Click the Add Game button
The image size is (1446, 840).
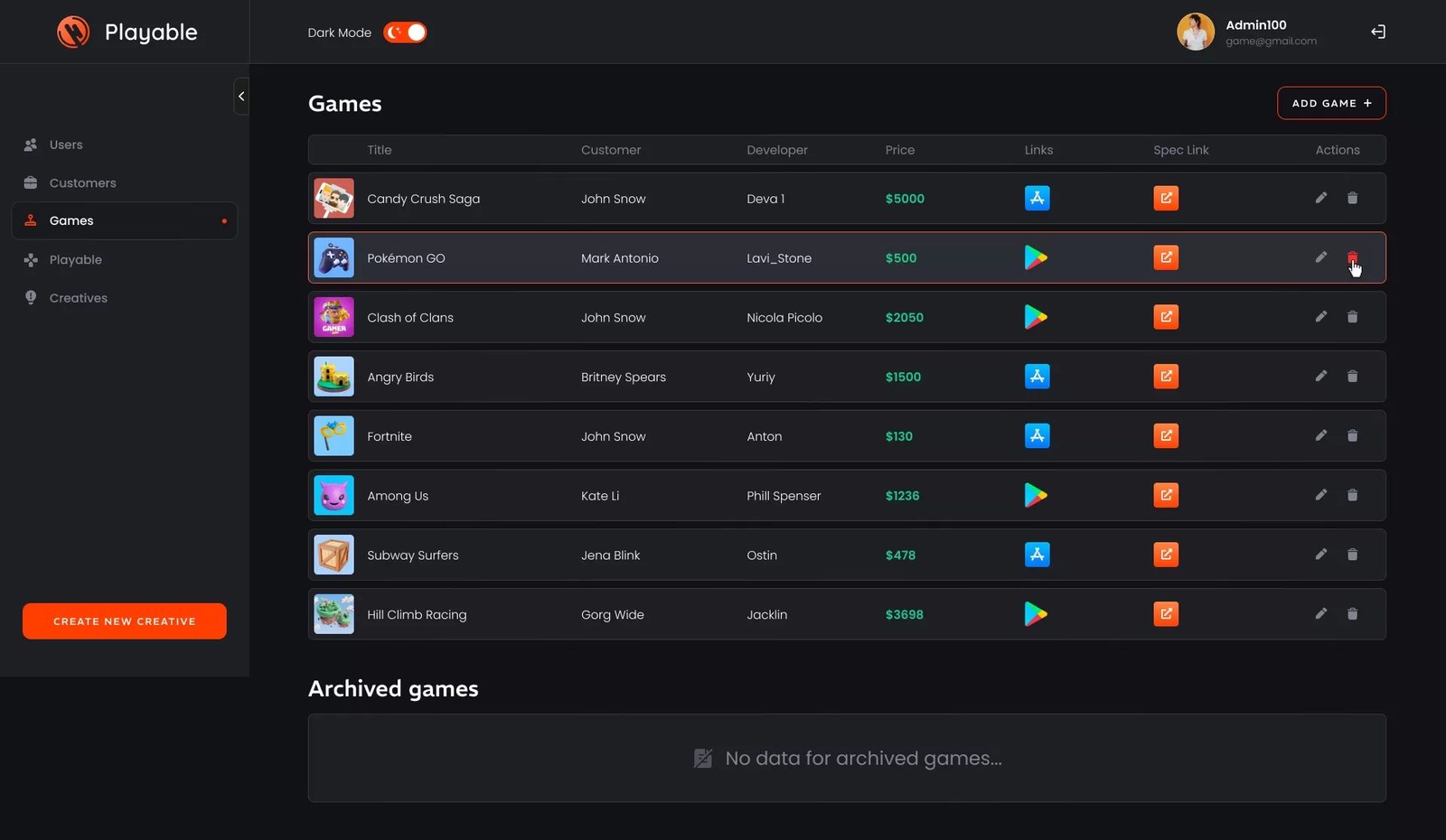(x=1331, y=103)
